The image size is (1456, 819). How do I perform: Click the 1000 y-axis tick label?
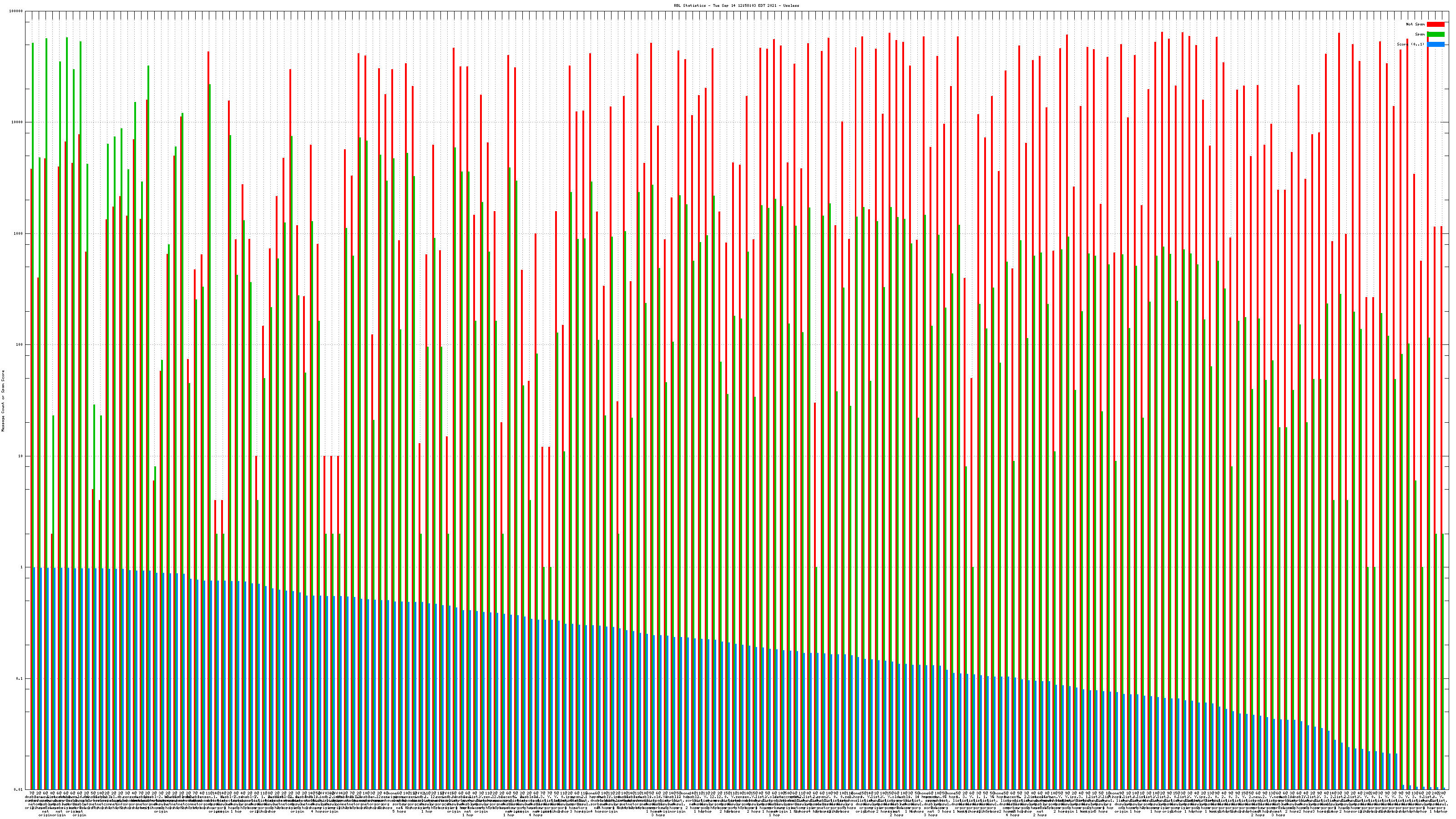coord(19,234)
